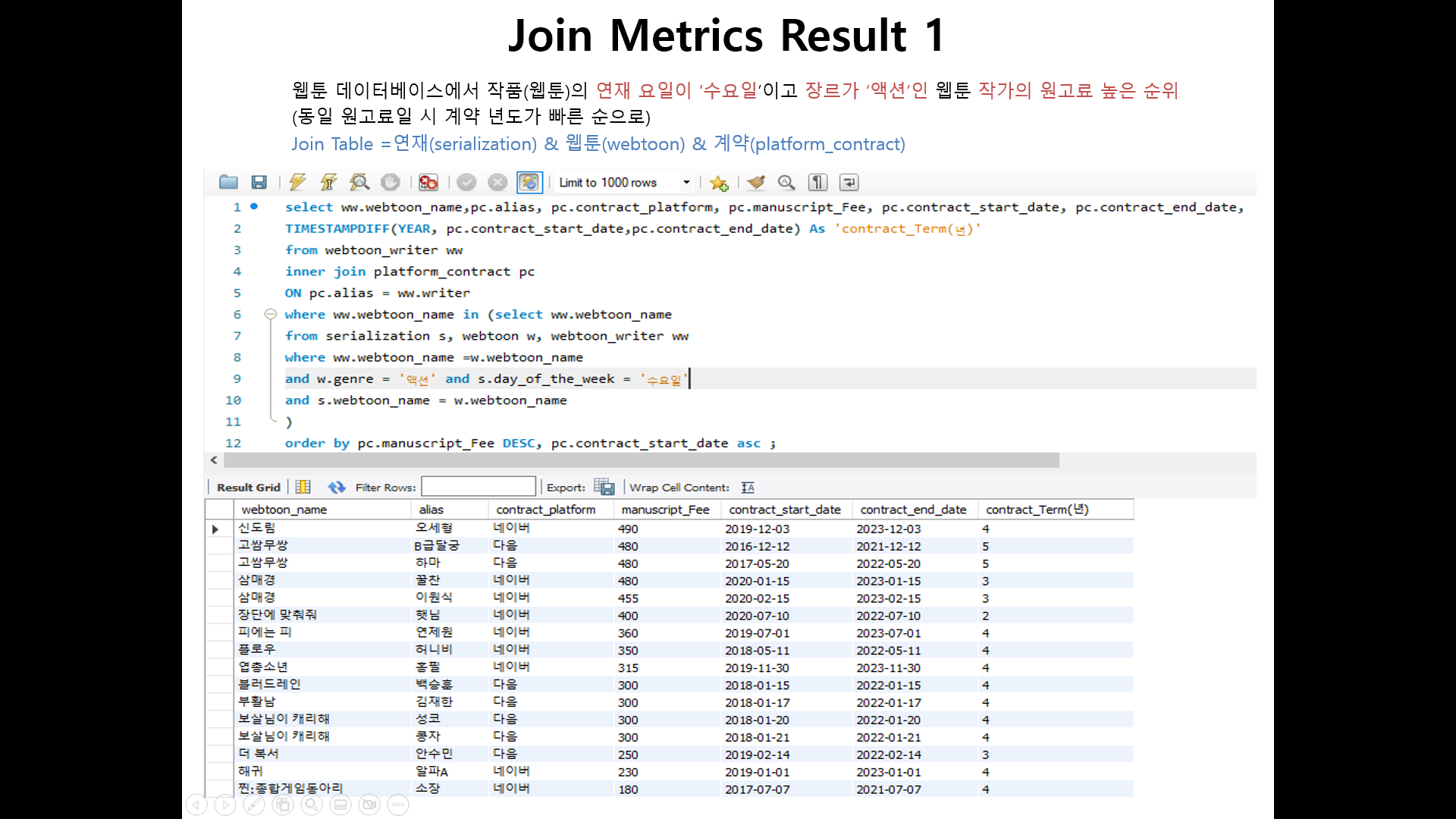Open find panel with the magnifier toolbar icon
The image size is (1456, 819).
(x=786, y=182)
